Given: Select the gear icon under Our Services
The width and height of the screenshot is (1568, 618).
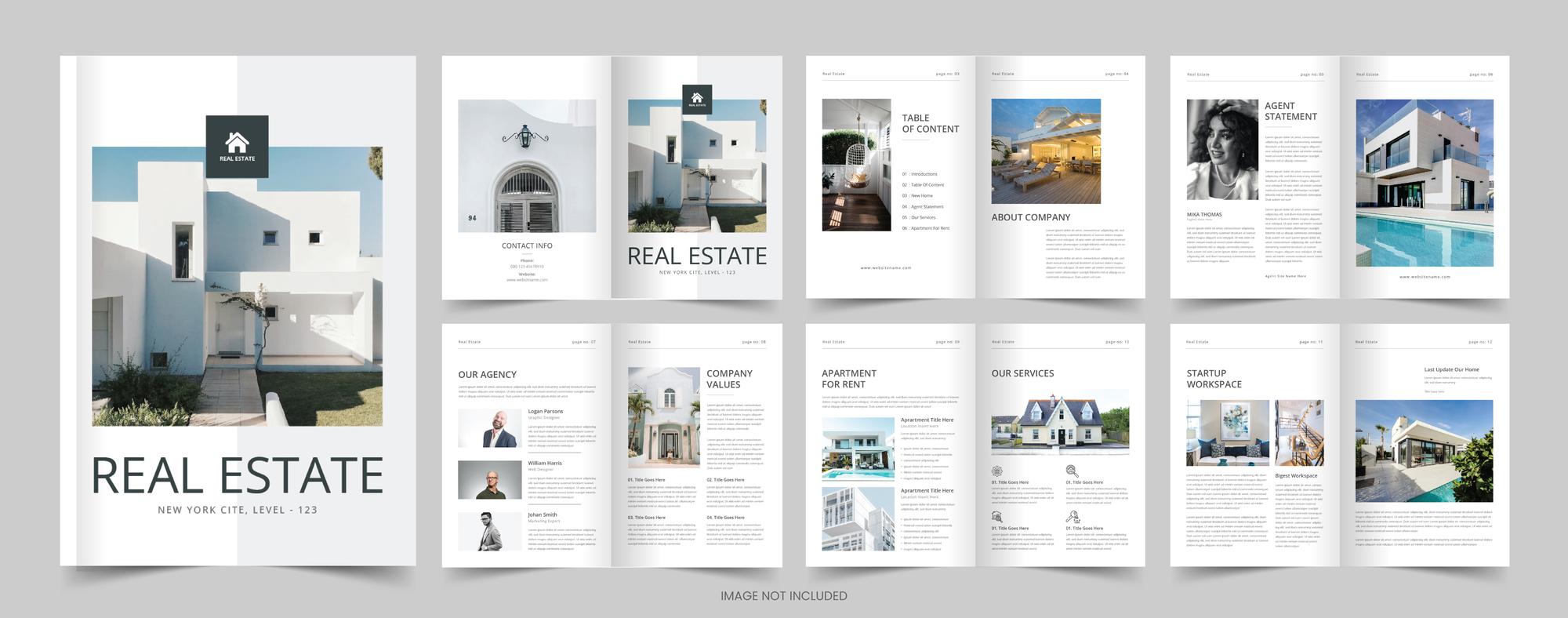Looking at the screenshot, I should (996, 471).
